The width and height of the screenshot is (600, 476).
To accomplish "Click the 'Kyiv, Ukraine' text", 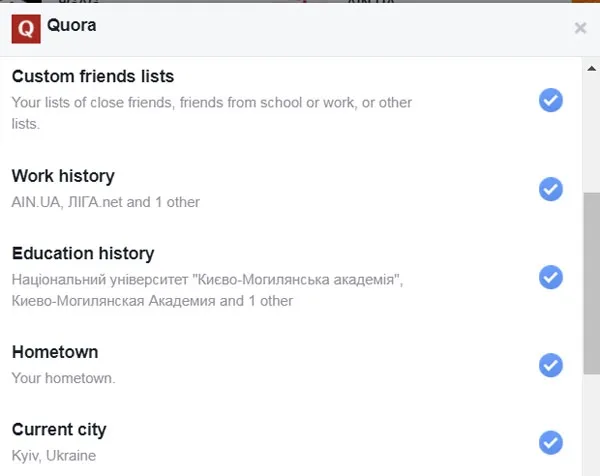I will (54, 456).
